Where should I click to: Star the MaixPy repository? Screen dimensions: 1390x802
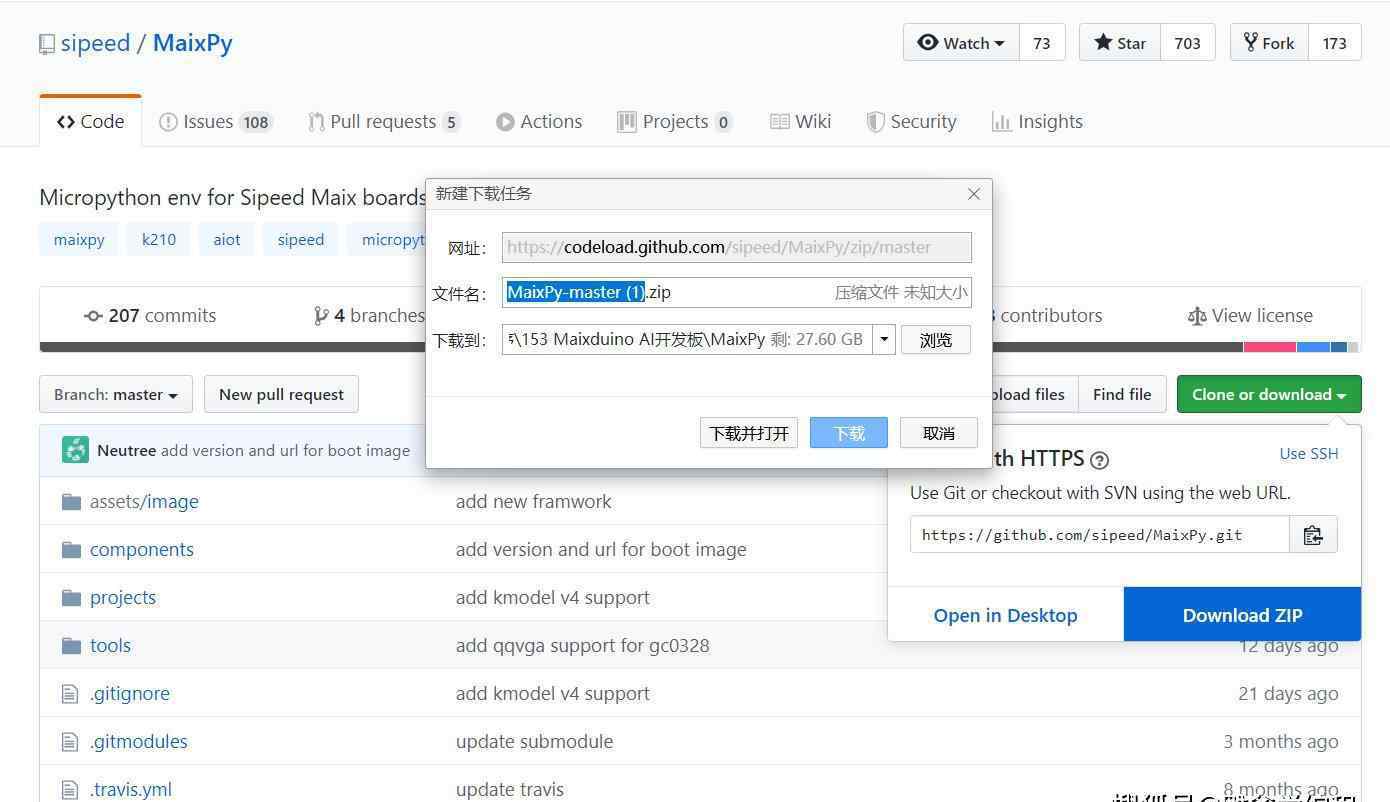tap(1120, 43)
